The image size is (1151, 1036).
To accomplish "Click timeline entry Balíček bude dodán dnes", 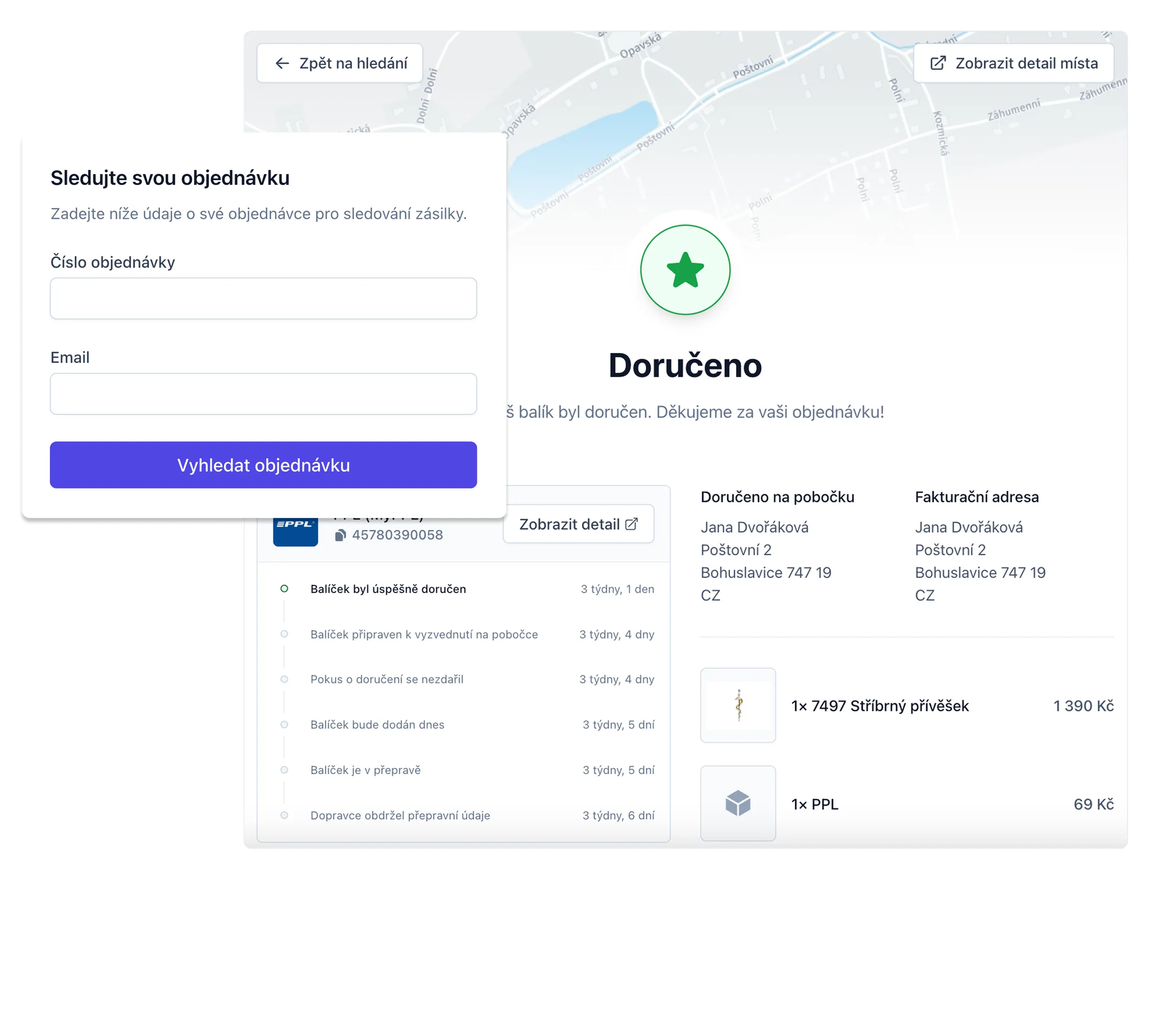I will pos(377,725).
